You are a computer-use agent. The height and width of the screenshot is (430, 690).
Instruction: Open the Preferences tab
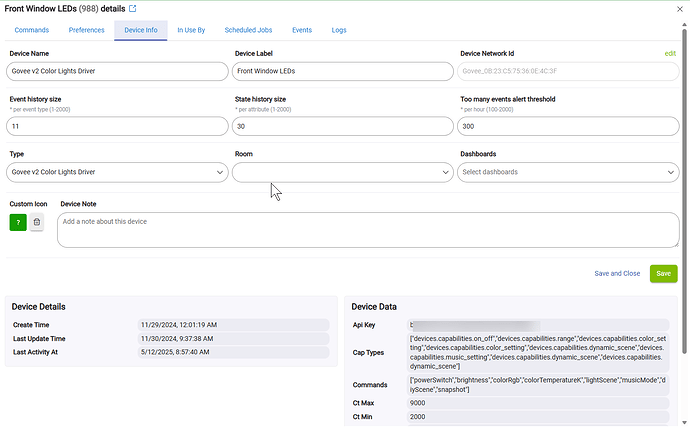[86, 30]
